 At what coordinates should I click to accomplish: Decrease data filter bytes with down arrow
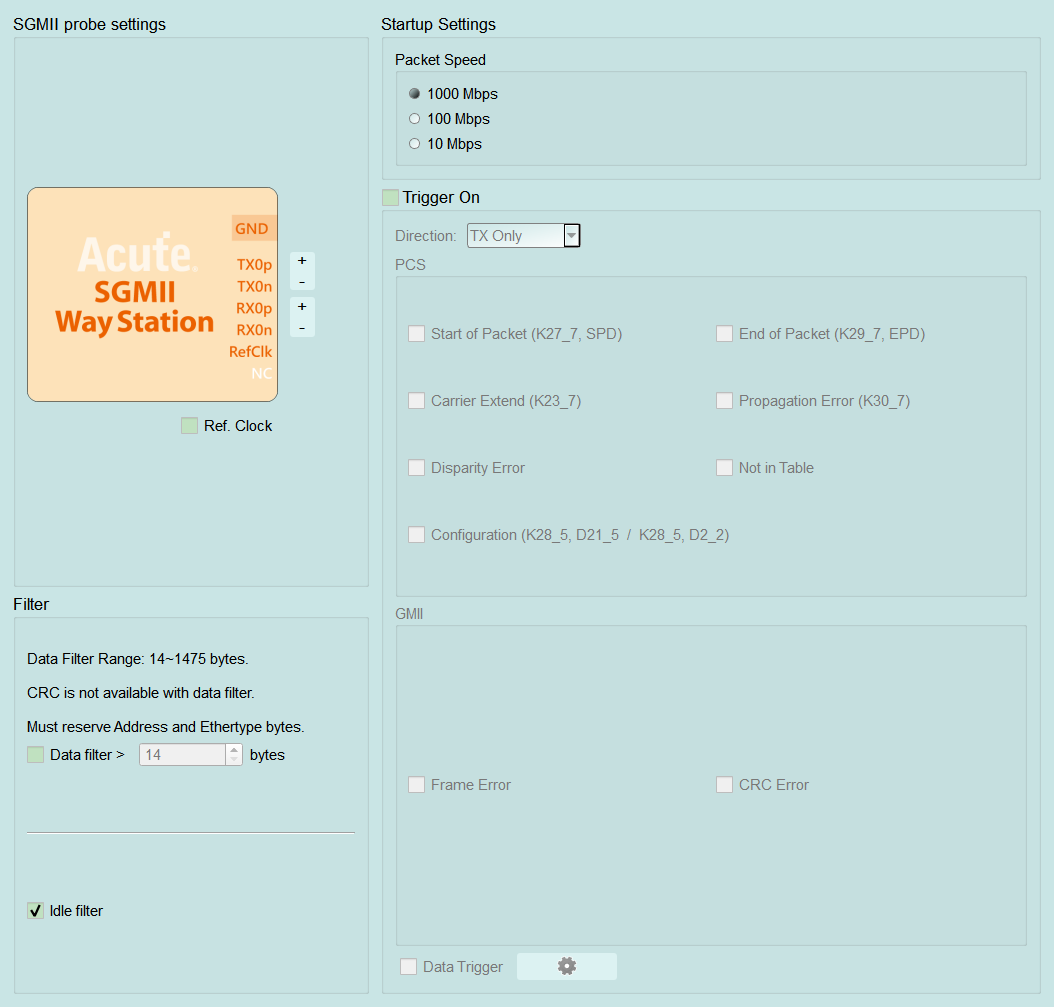[x=234, y=760]
